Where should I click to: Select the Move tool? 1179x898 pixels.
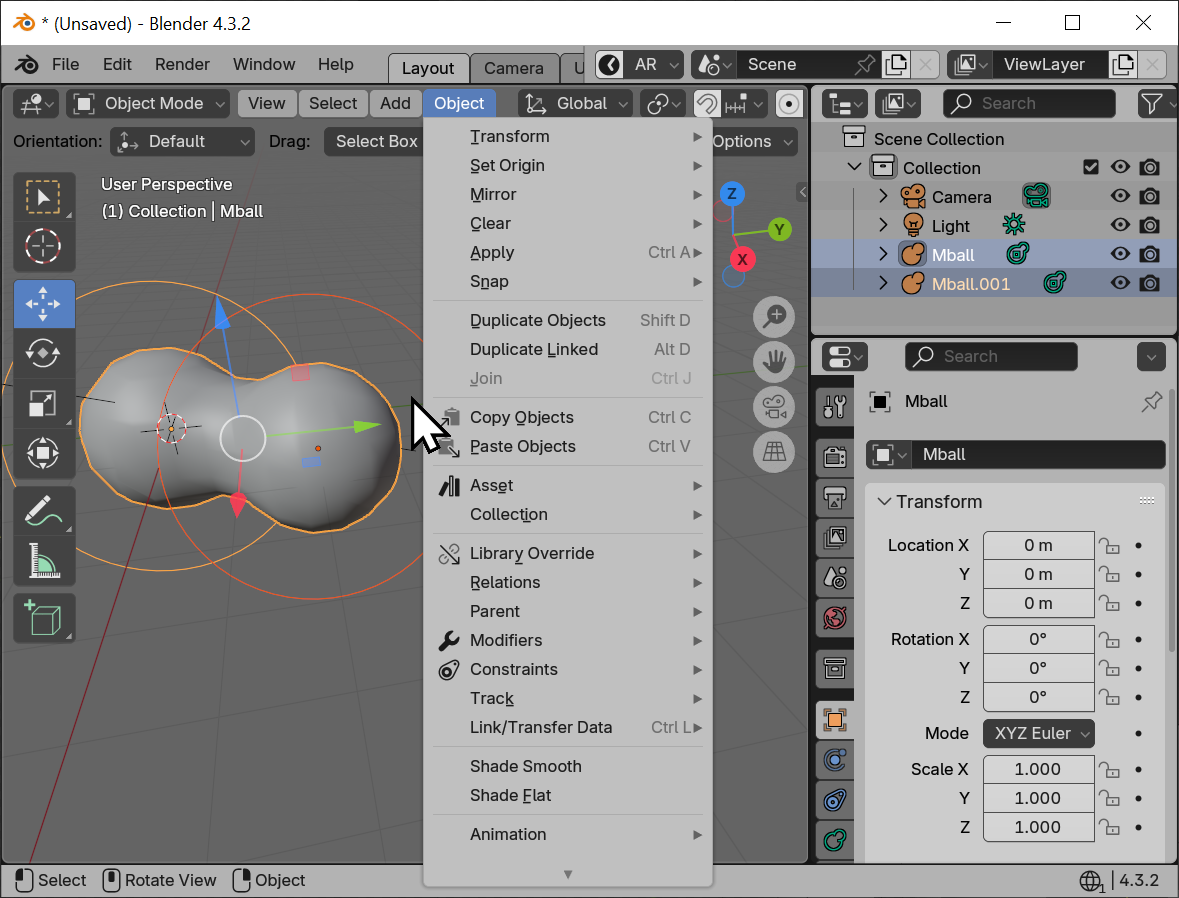(x=44, y=304)
